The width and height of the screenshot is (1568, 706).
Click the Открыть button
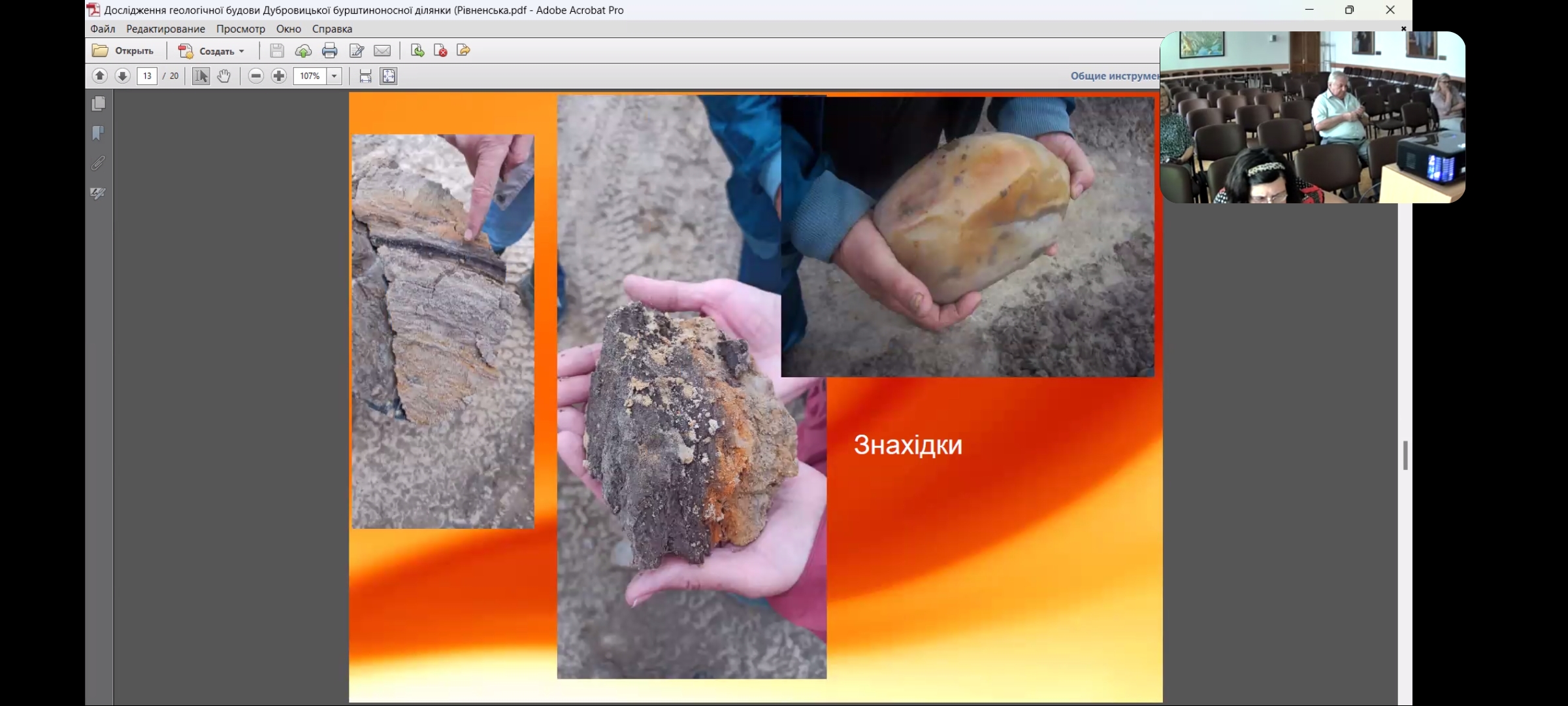click(x=123, y=50)
